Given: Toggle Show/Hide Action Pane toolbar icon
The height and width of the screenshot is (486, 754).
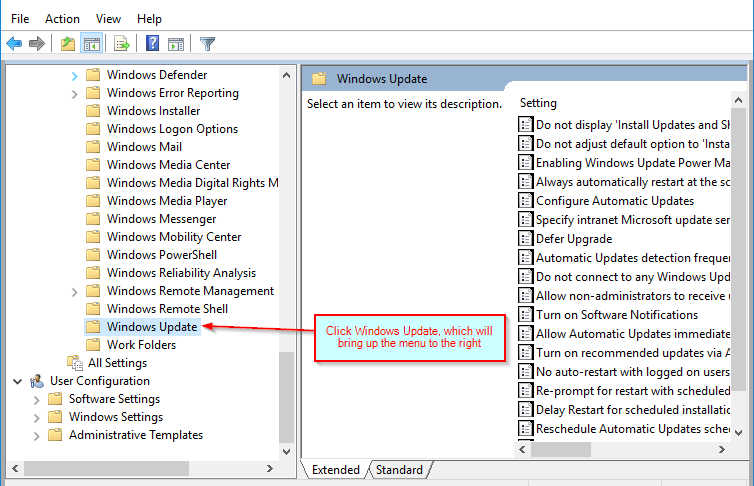Looking at the screenshot, I should point(176,44).
